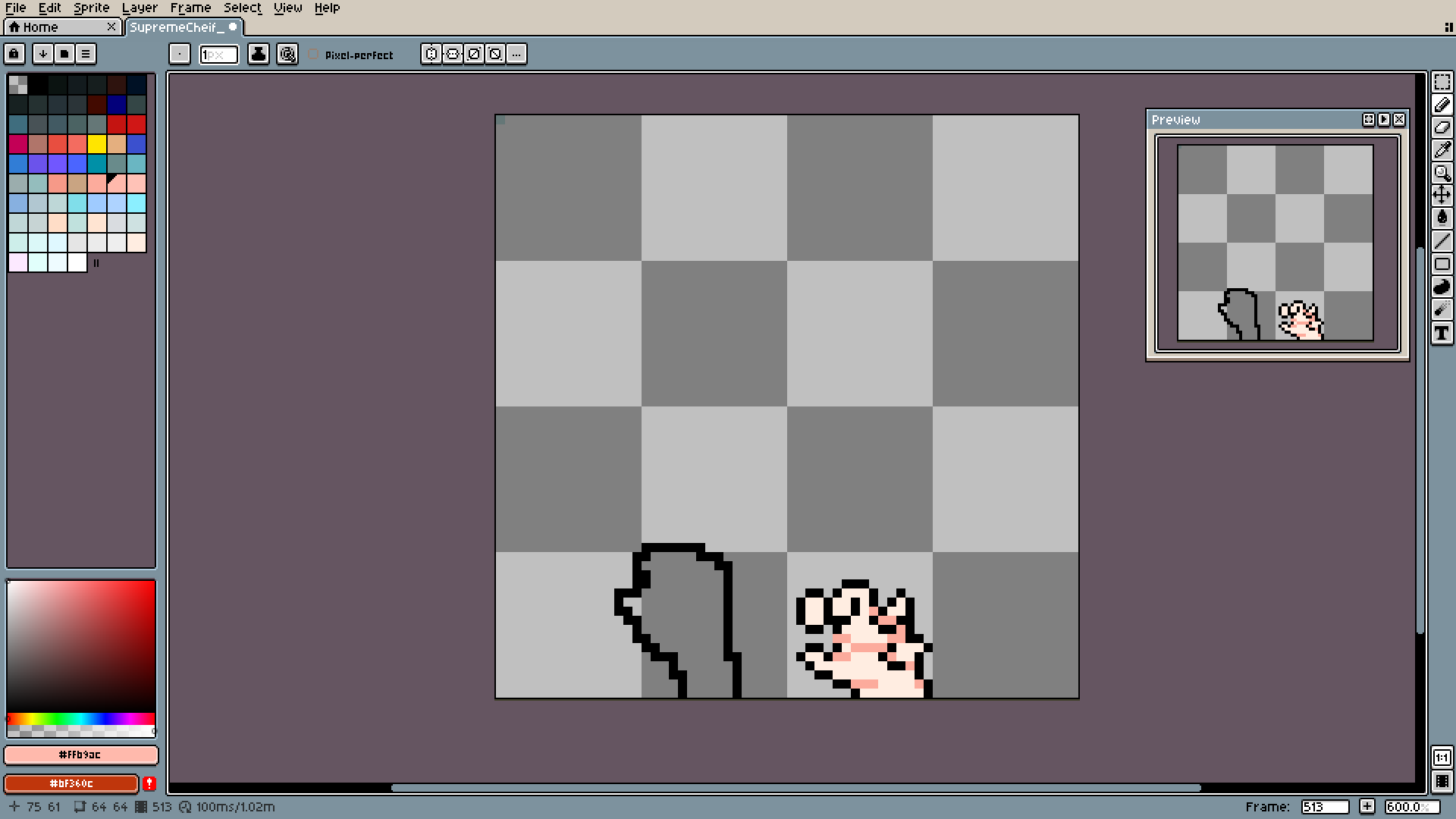Image resolution: width=1456 pixels, height=819 pixels.
Task: Select the Contour blob tool
Action: click(x=1442, y=287)
